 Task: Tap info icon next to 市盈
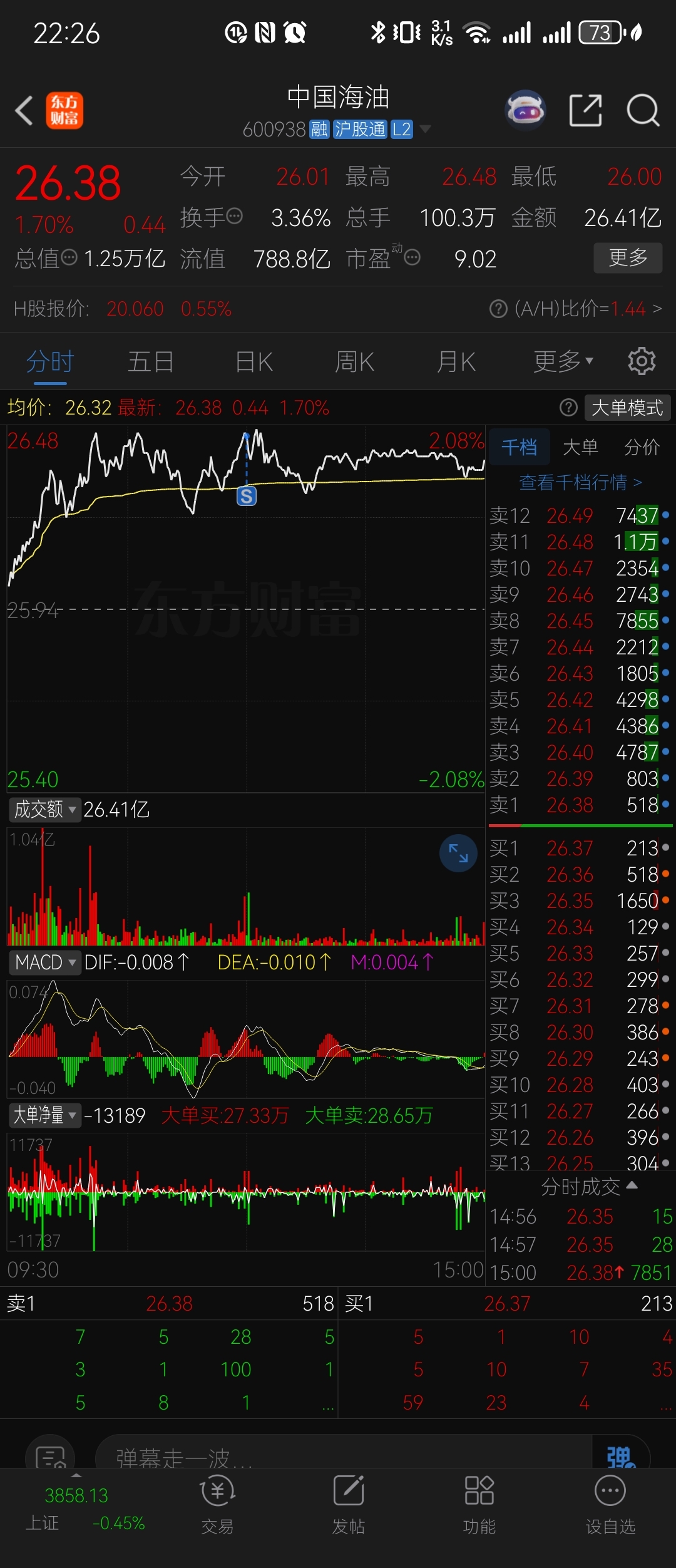click(x=412, y=257)
